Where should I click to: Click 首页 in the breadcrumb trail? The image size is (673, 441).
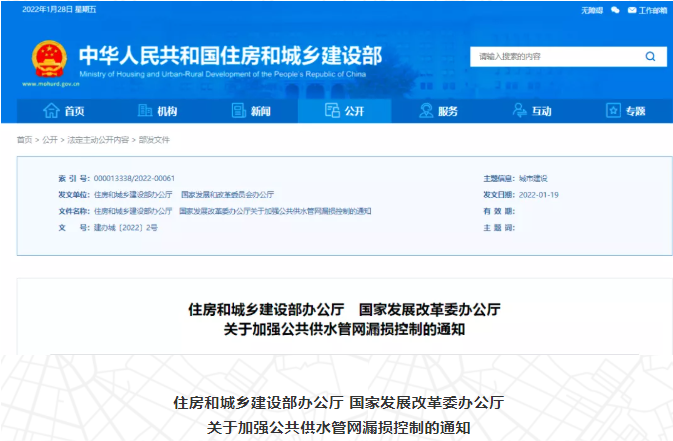pyautogui.click(x=24, y=140)
